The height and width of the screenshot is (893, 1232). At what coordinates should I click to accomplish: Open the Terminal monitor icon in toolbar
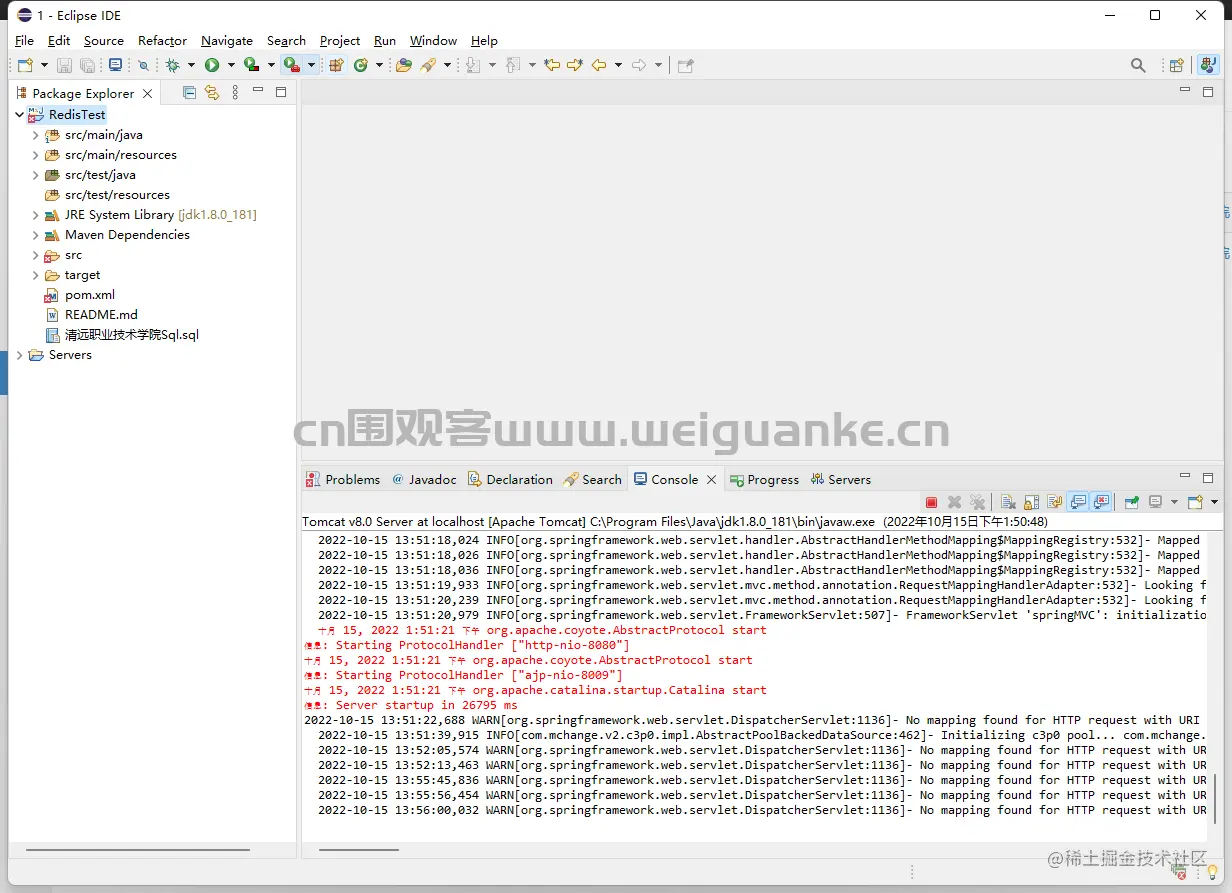pos(115,65)
